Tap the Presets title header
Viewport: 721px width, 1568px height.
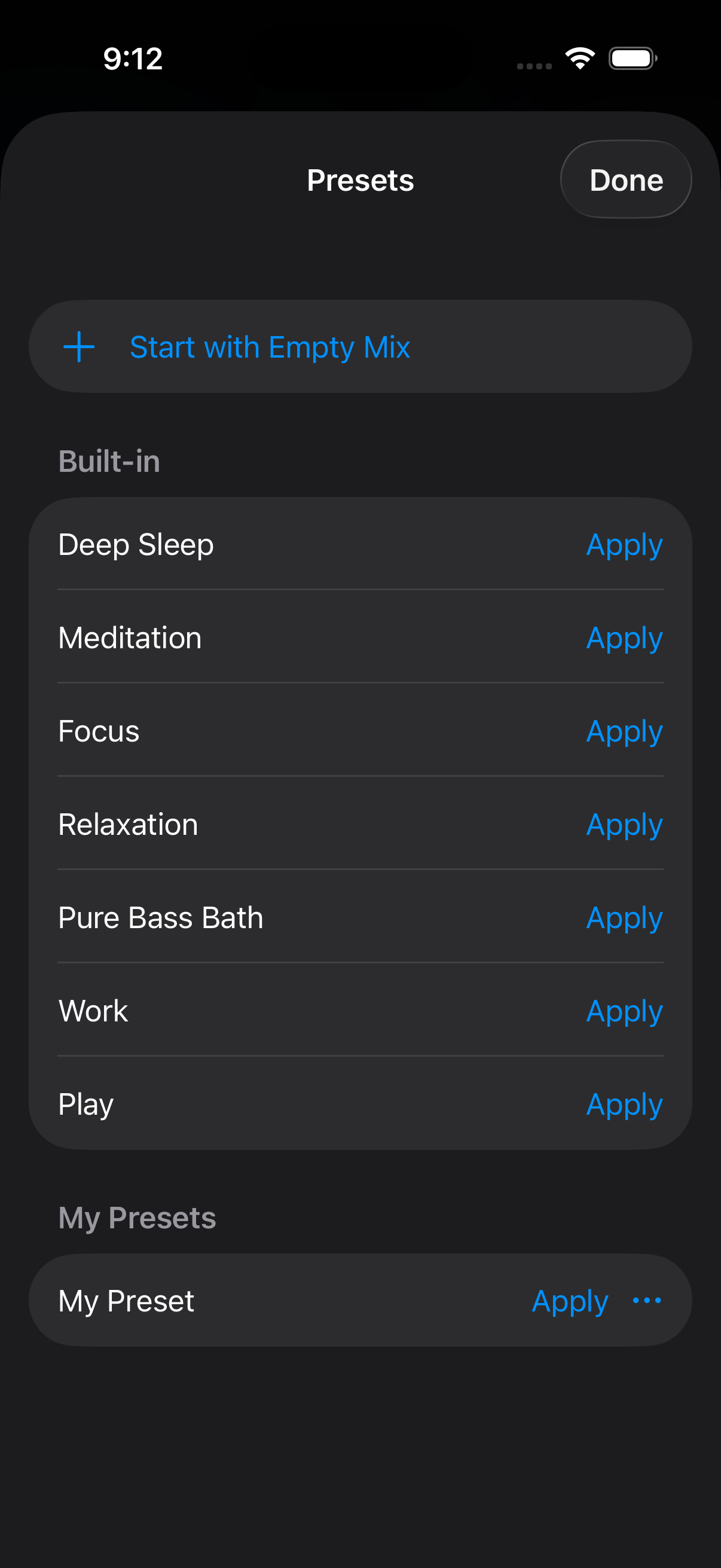pos(360,180)
